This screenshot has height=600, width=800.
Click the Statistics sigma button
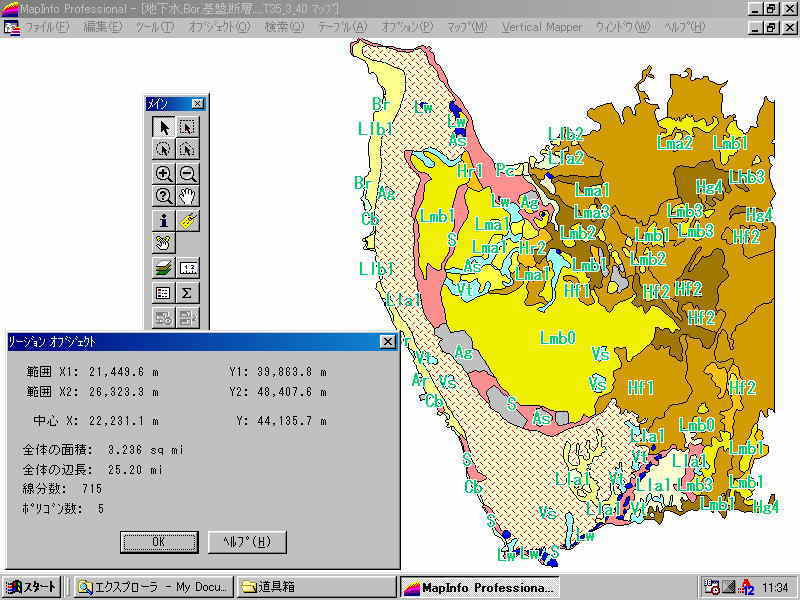188,293
